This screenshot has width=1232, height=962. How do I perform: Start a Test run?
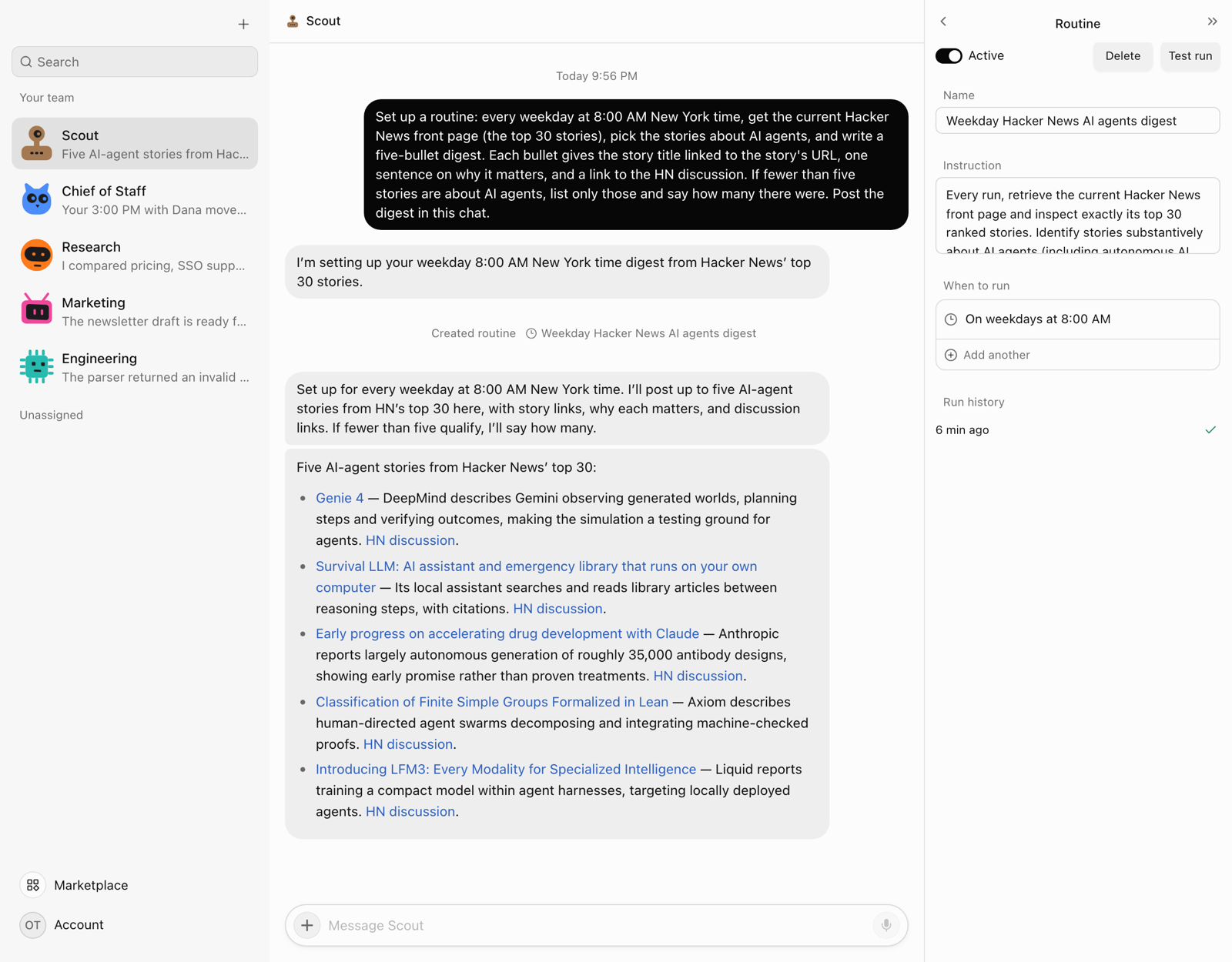click(1190, 55)
